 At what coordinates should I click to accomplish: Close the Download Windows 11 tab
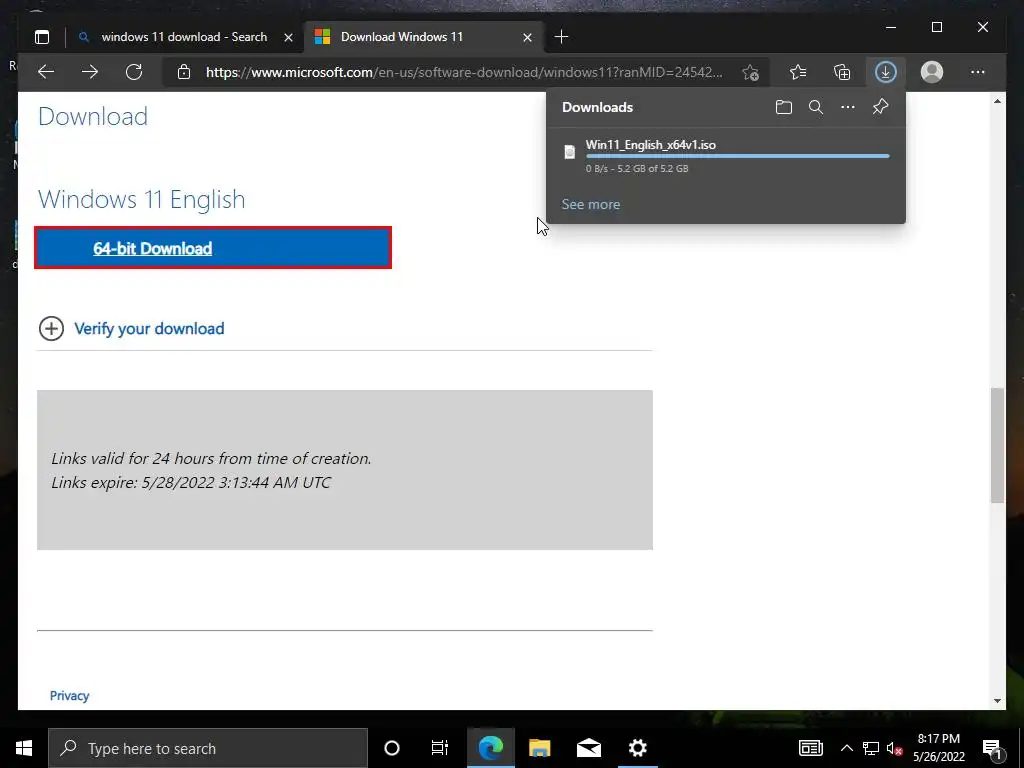[x=528, y=37]
